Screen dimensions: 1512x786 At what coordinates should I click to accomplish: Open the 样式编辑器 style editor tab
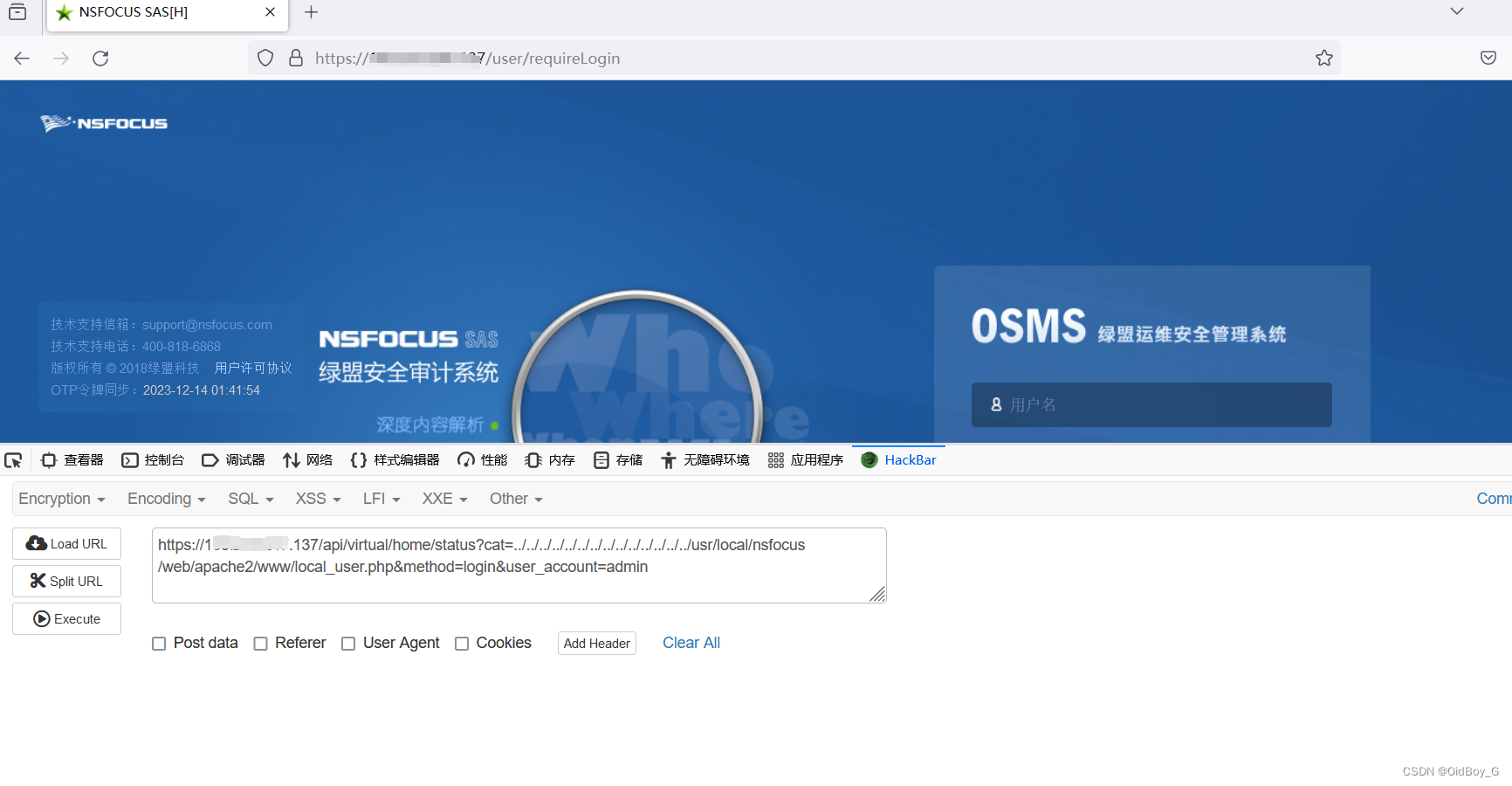tap(395, 460)
